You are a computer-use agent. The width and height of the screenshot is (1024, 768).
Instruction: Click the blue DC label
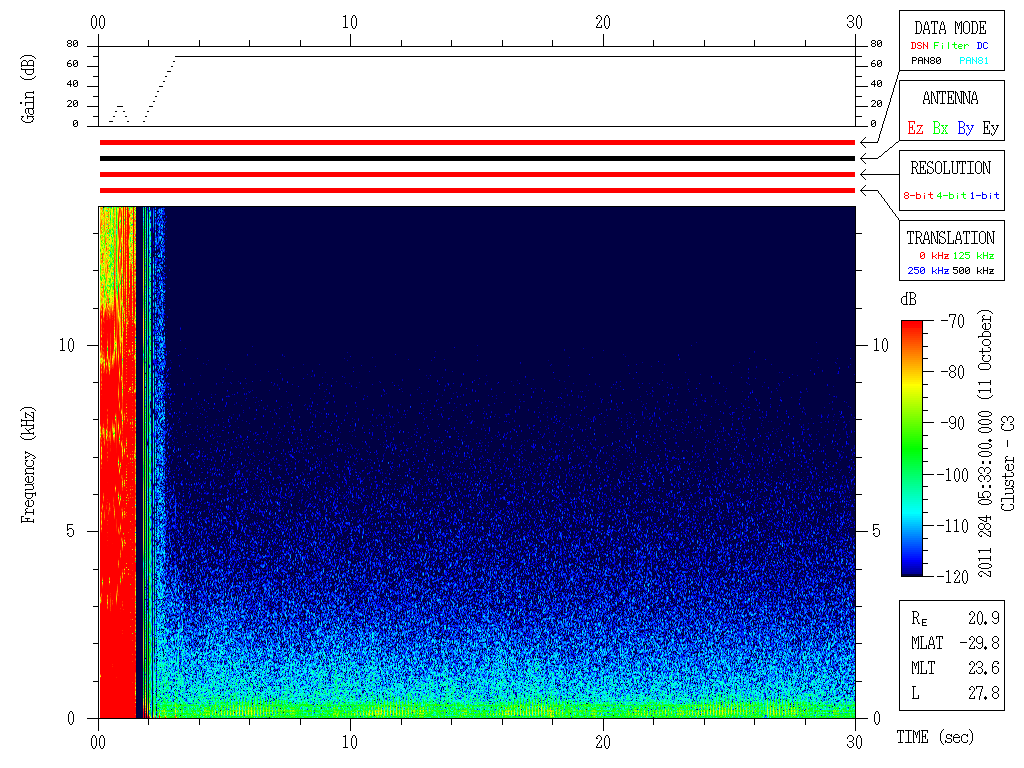click(x=982, y=46)
